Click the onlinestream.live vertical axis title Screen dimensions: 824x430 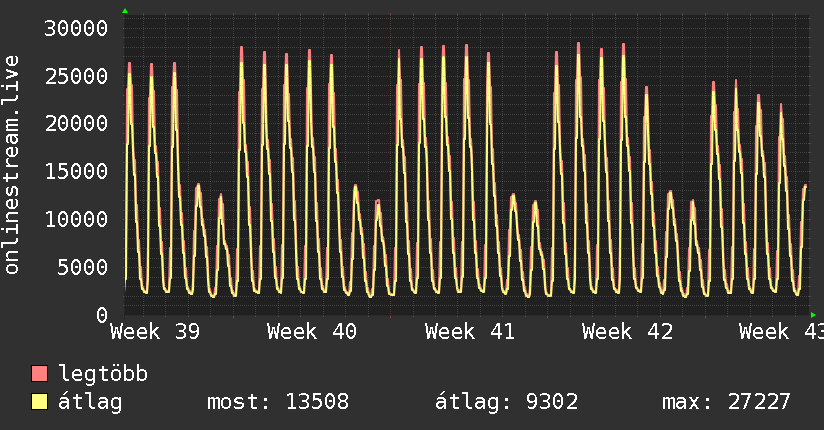point(12,165)
